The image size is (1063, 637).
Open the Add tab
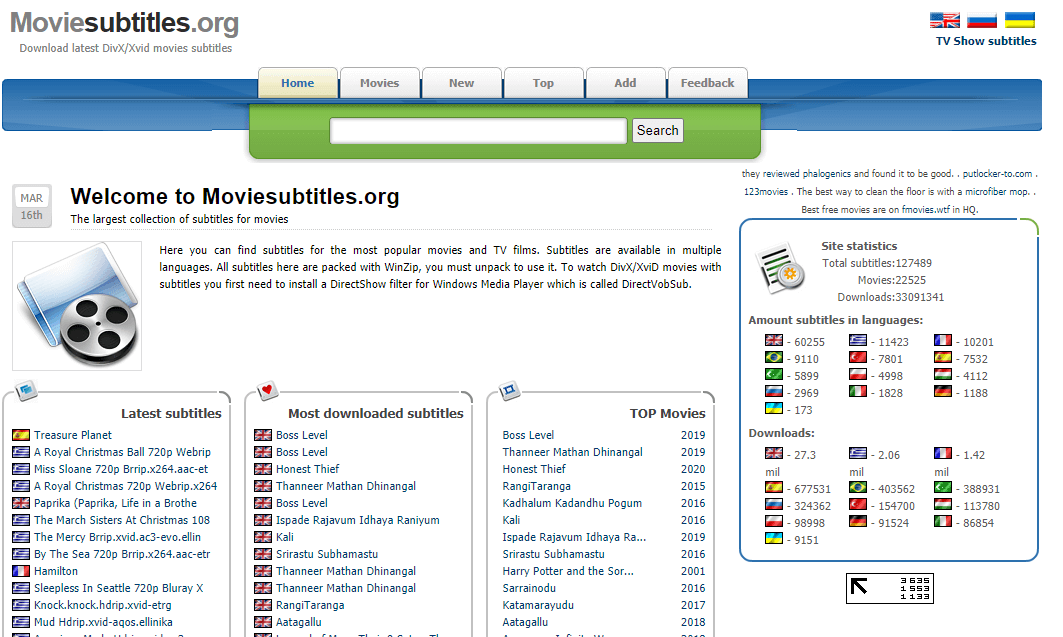pyautogui.click(x=626, y=83)
